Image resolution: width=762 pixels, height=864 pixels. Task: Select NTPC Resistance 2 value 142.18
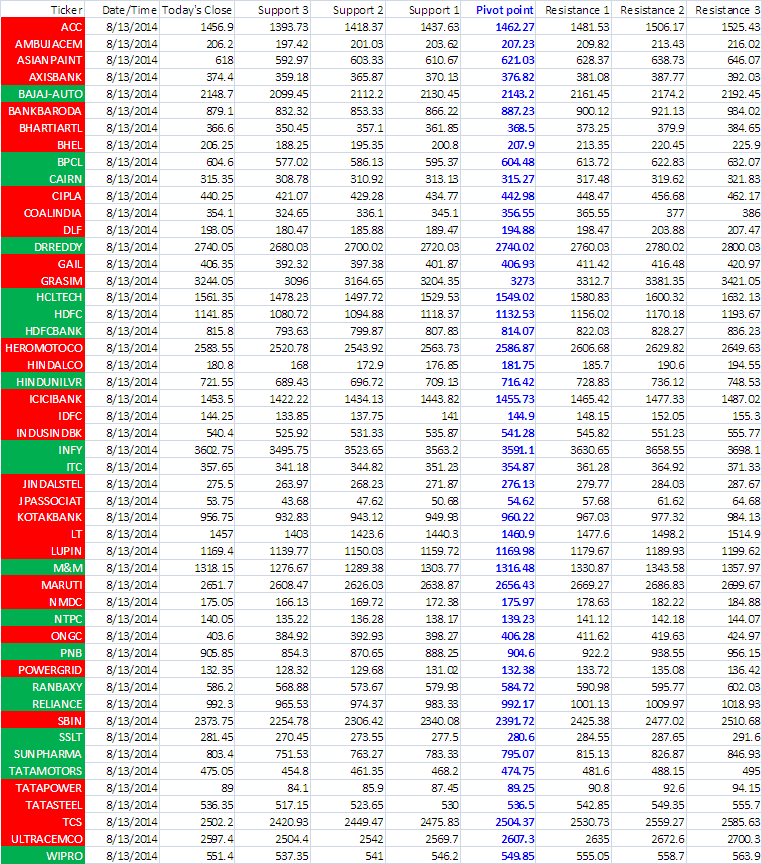[x=668, y=619]
